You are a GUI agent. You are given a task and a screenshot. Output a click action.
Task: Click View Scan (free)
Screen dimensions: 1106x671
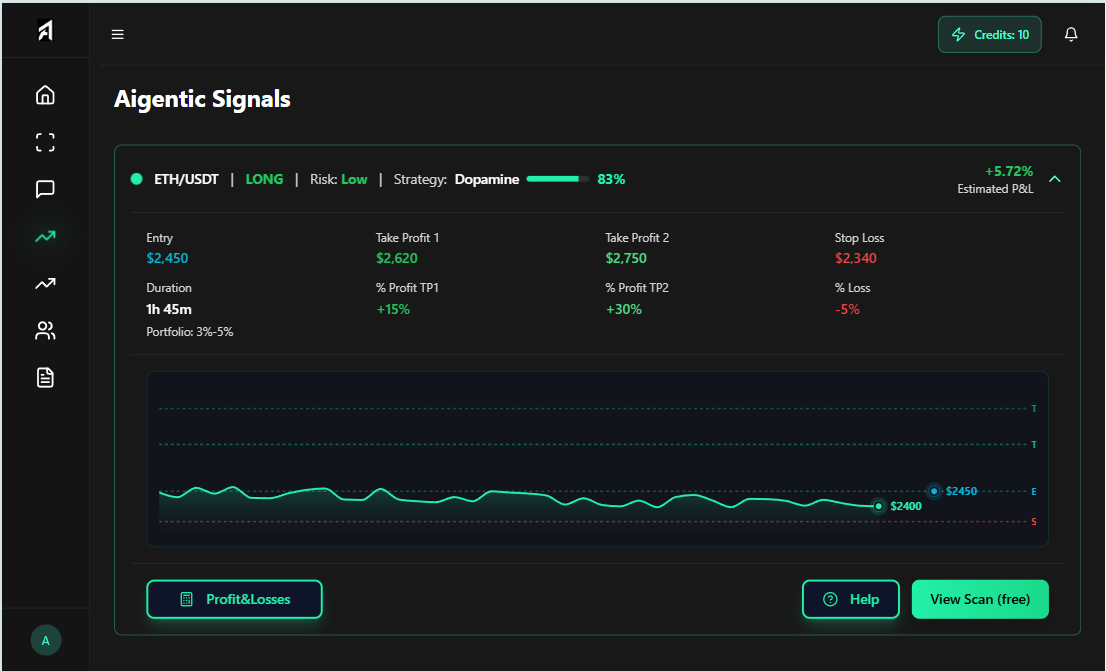[980, 599]
